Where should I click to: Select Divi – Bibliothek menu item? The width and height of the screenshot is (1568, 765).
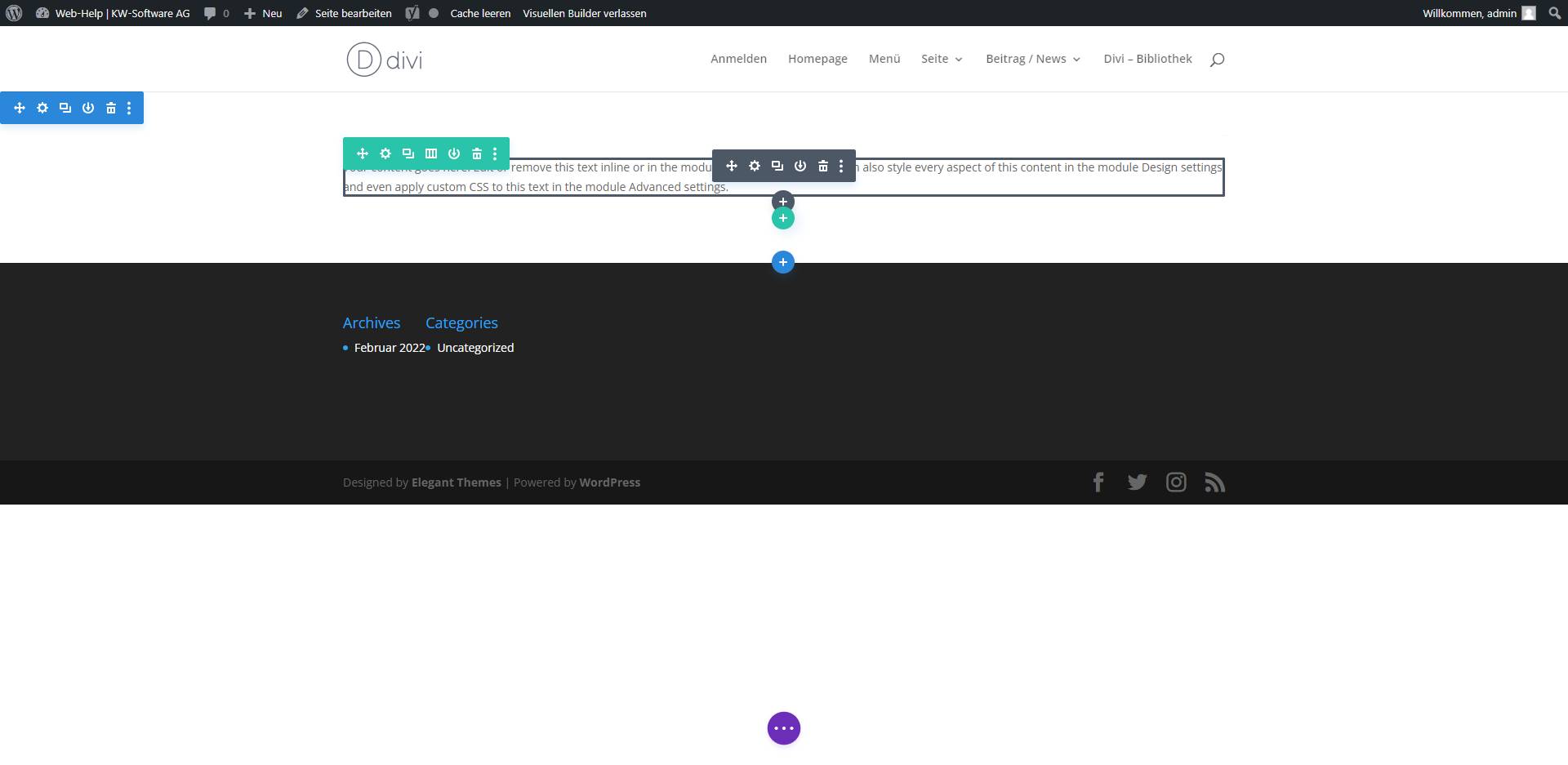click(1147, 59)
